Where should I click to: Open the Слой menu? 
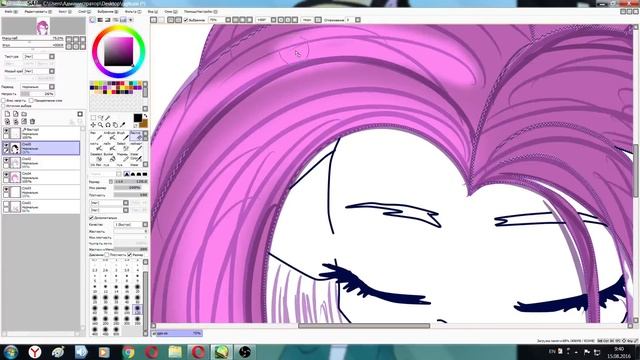pos(84,12)
